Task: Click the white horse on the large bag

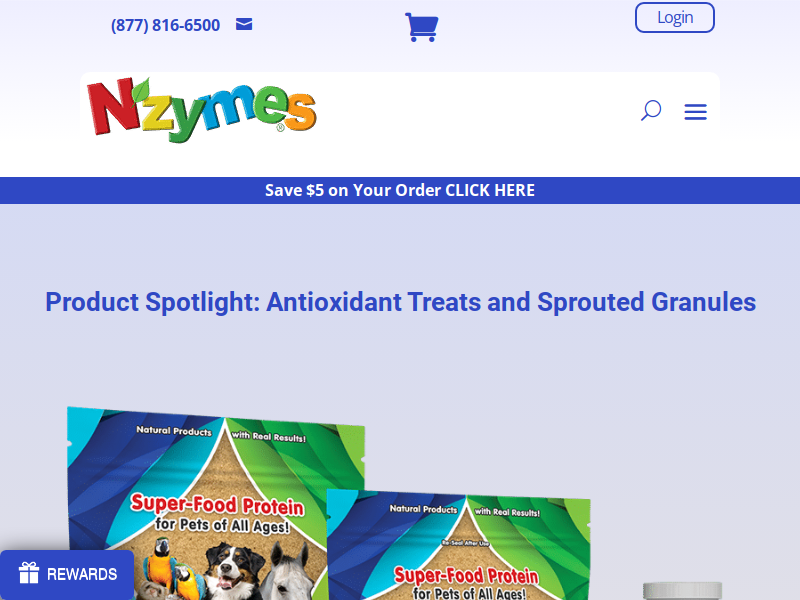Action: pos(290,571)
